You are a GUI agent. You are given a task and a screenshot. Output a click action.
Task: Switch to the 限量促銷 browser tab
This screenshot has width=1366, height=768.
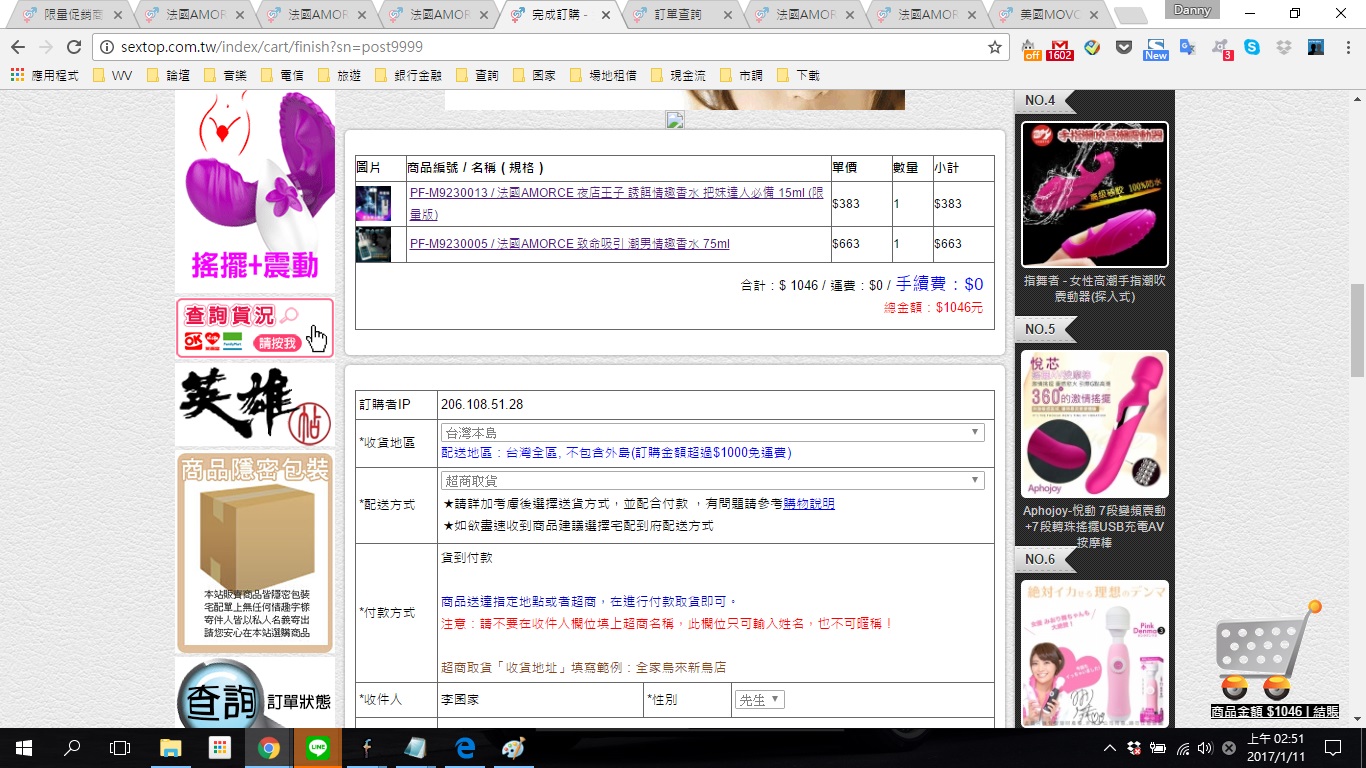(x=72, y=15)
